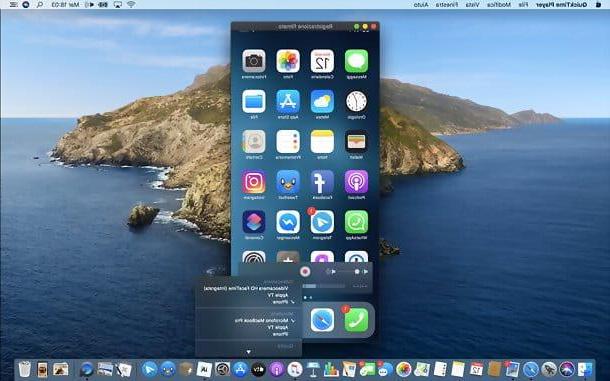Open Siri icon in the Mac dock
The height and width of the screenshot is (381, 610).
(566, 369)
